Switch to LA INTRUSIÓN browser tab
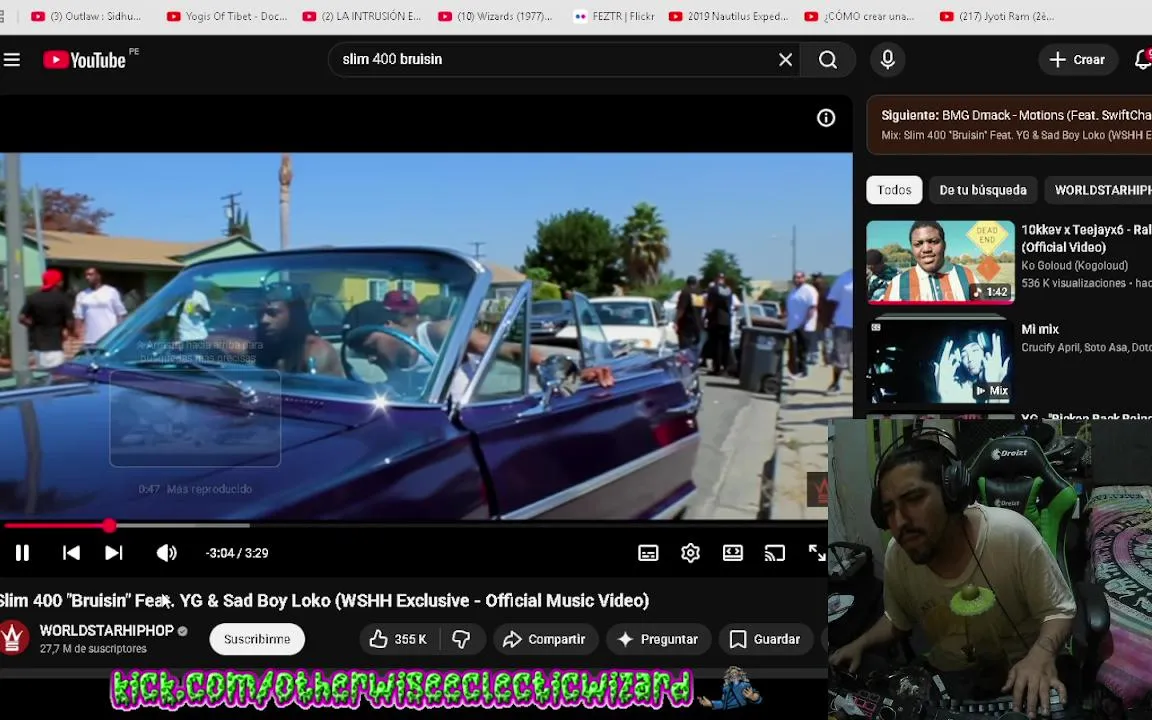The width and height of the screenshot is (1152, 720). coord(362,16)
